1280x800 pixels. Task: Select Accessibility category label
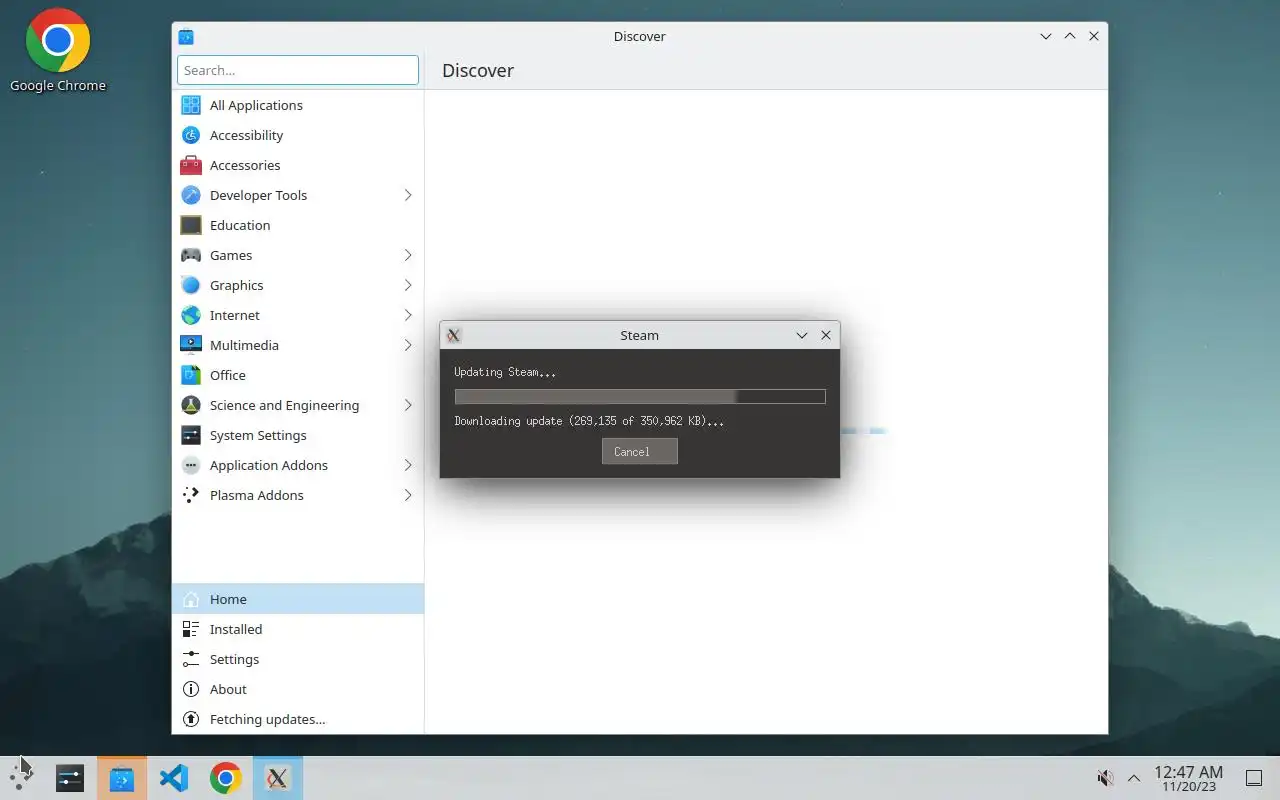pyautogui.click(x=246, y=135)
